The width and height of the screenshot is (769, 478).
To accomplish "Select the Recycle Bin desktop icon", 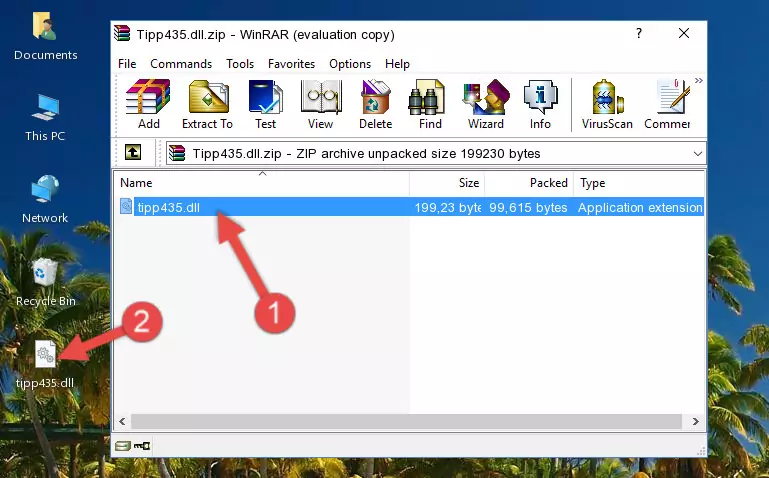I will [x=45, y=283].
